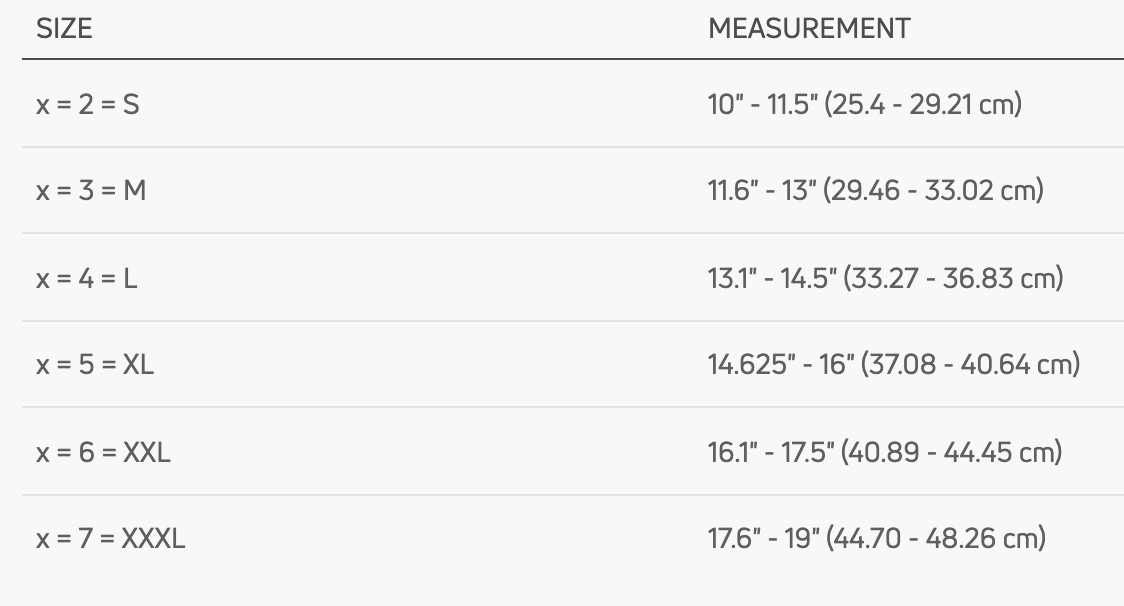Click the 11.6" - 13" inch range
Image resolution: width=1124 pixels, height=606 pixels.
click(762, 190)
